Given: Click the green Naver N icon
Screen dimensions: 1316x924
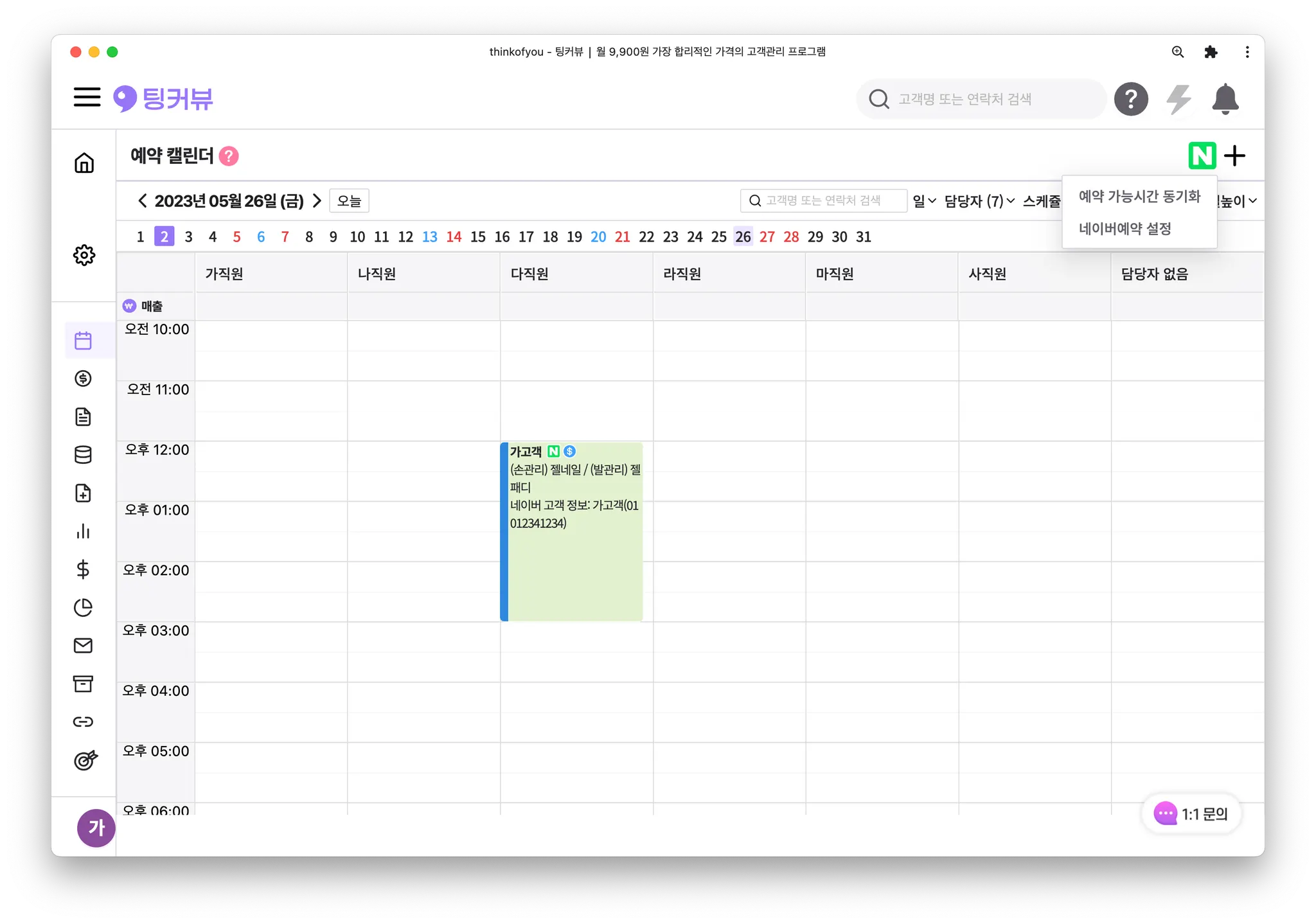Looking at the screenshot, I should [1202, 155].
